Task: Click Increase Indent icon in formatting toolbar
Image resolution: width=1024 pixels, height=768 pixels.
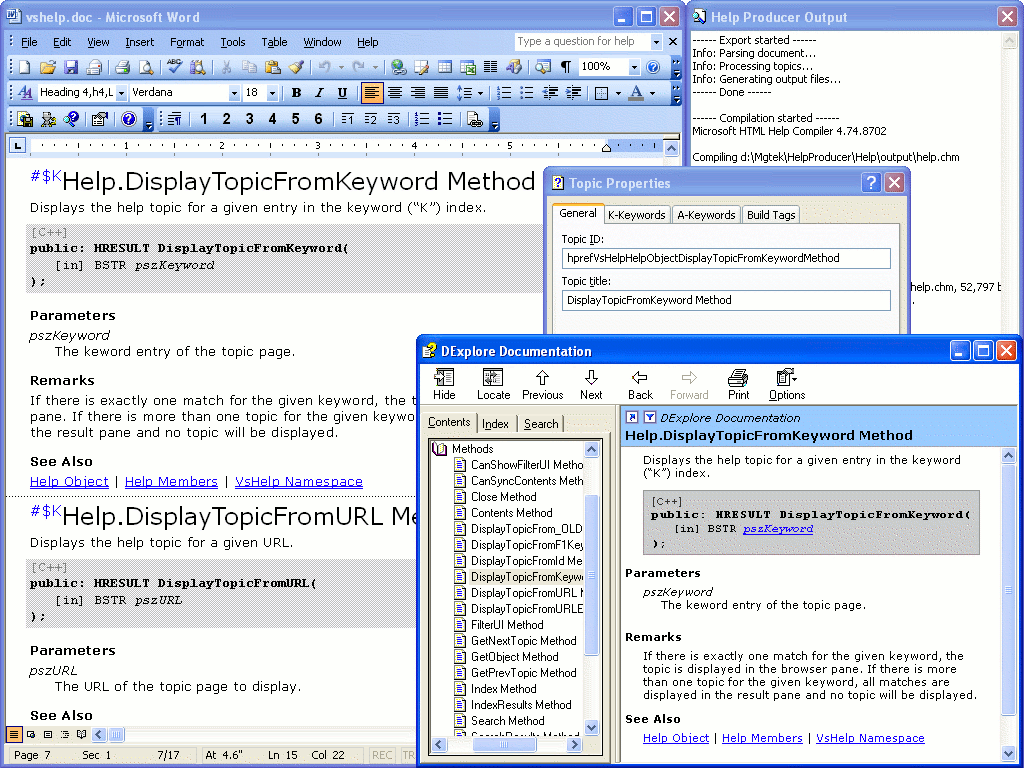Action: pos(573,93)
